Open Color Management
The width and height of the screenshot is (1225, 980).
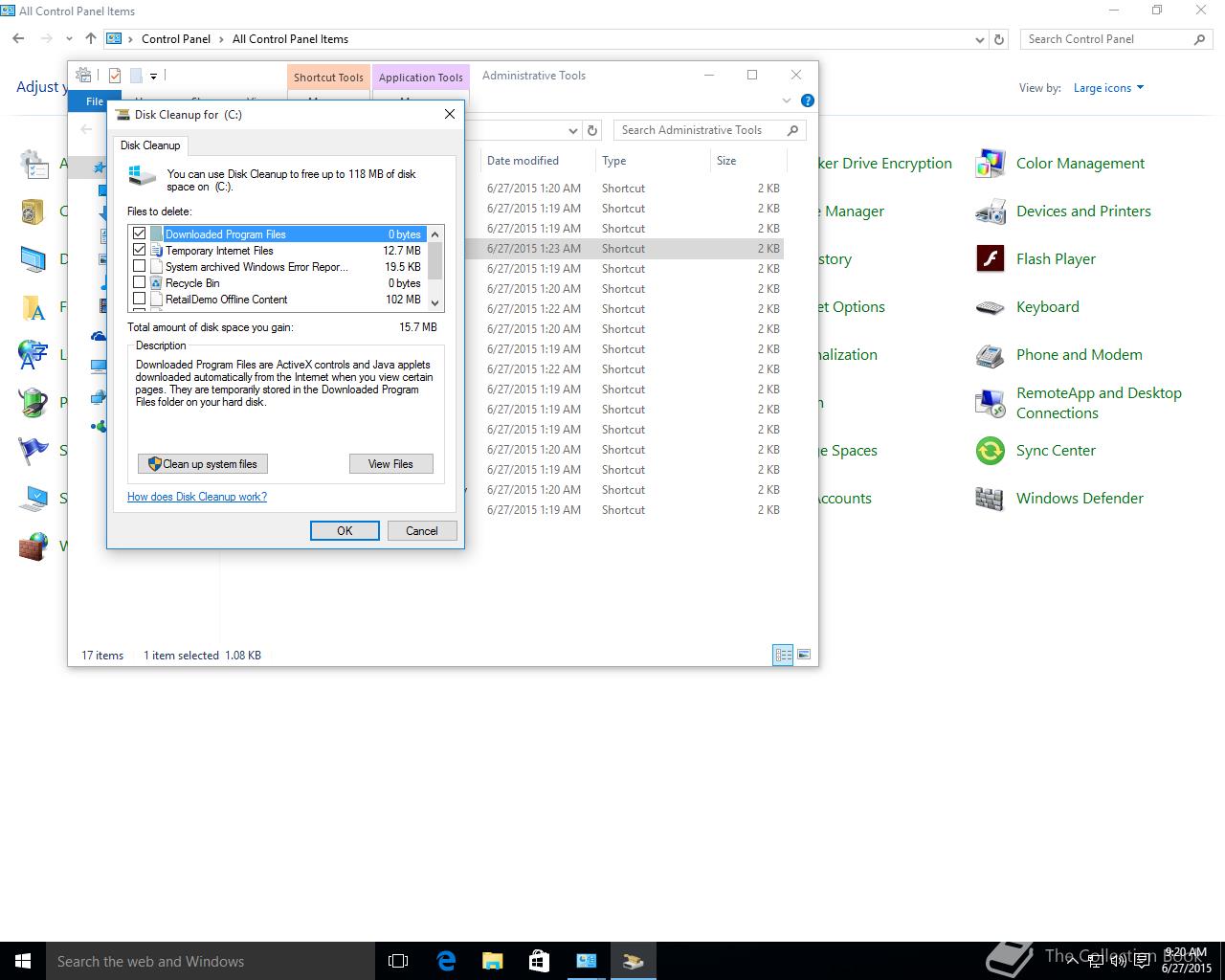click(1060, 164)
